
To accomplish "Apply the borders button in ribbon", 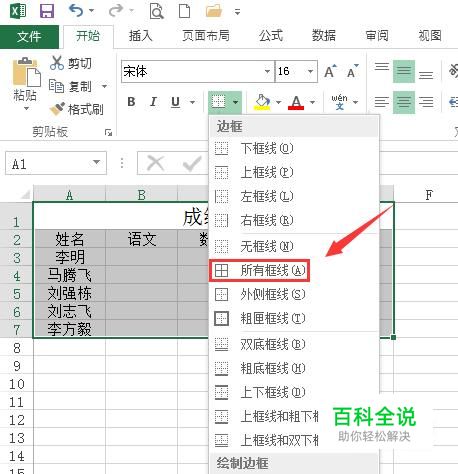I will click(x=219, y=102).
